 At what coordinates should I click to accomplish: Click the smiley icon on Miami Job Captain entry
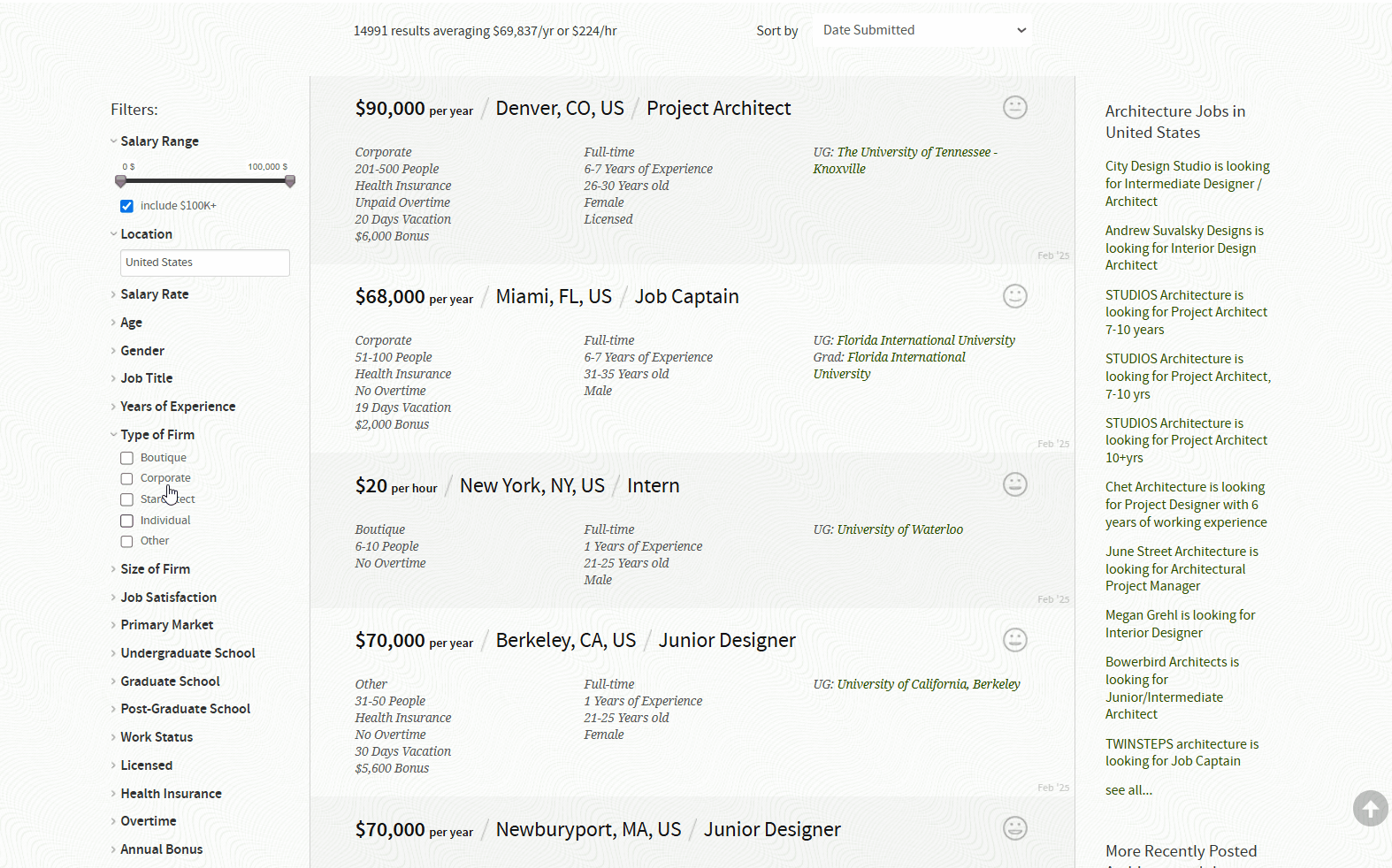1014,296
